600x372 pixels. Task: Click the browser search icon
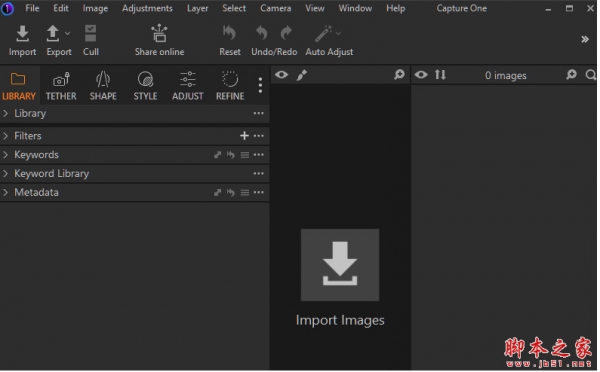click(591, 75)
